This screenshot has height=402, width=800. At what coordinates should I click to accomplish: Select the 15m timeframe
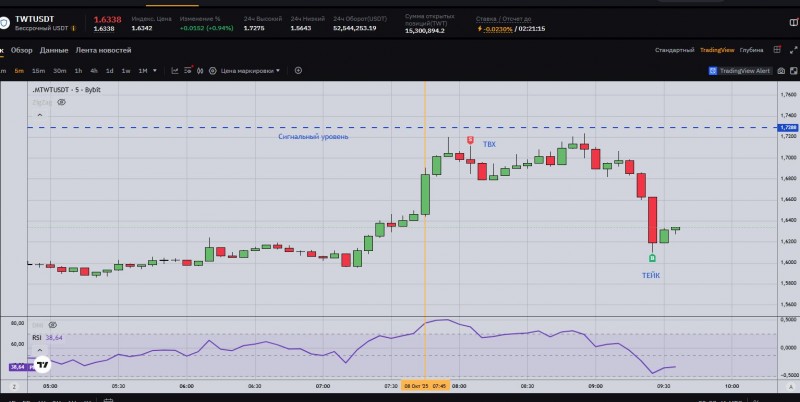click(x=38, y=71)
